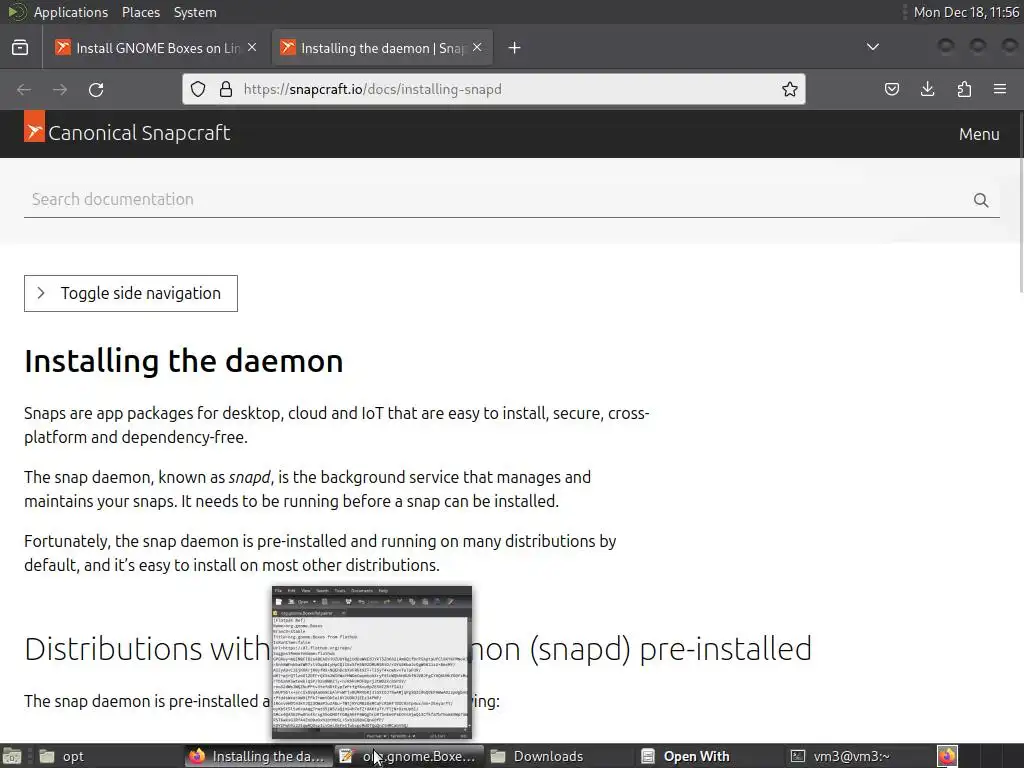Close the Installing the daemon tab
Image resolution: width=1024 pixels, height=768 pixels.
[477, 48]
